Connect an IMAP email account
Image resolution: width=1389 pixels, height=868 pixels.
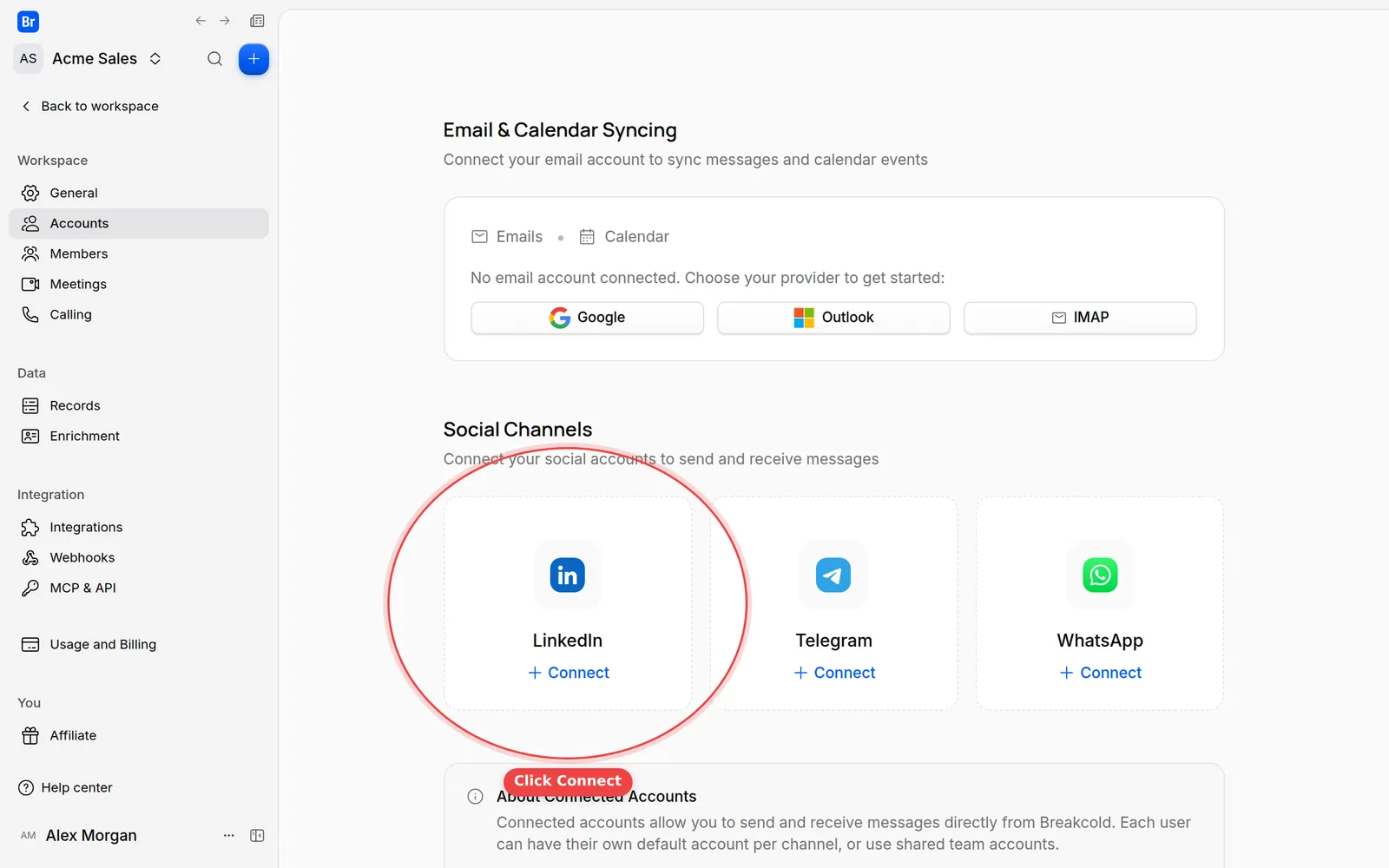click(1080, 318)
